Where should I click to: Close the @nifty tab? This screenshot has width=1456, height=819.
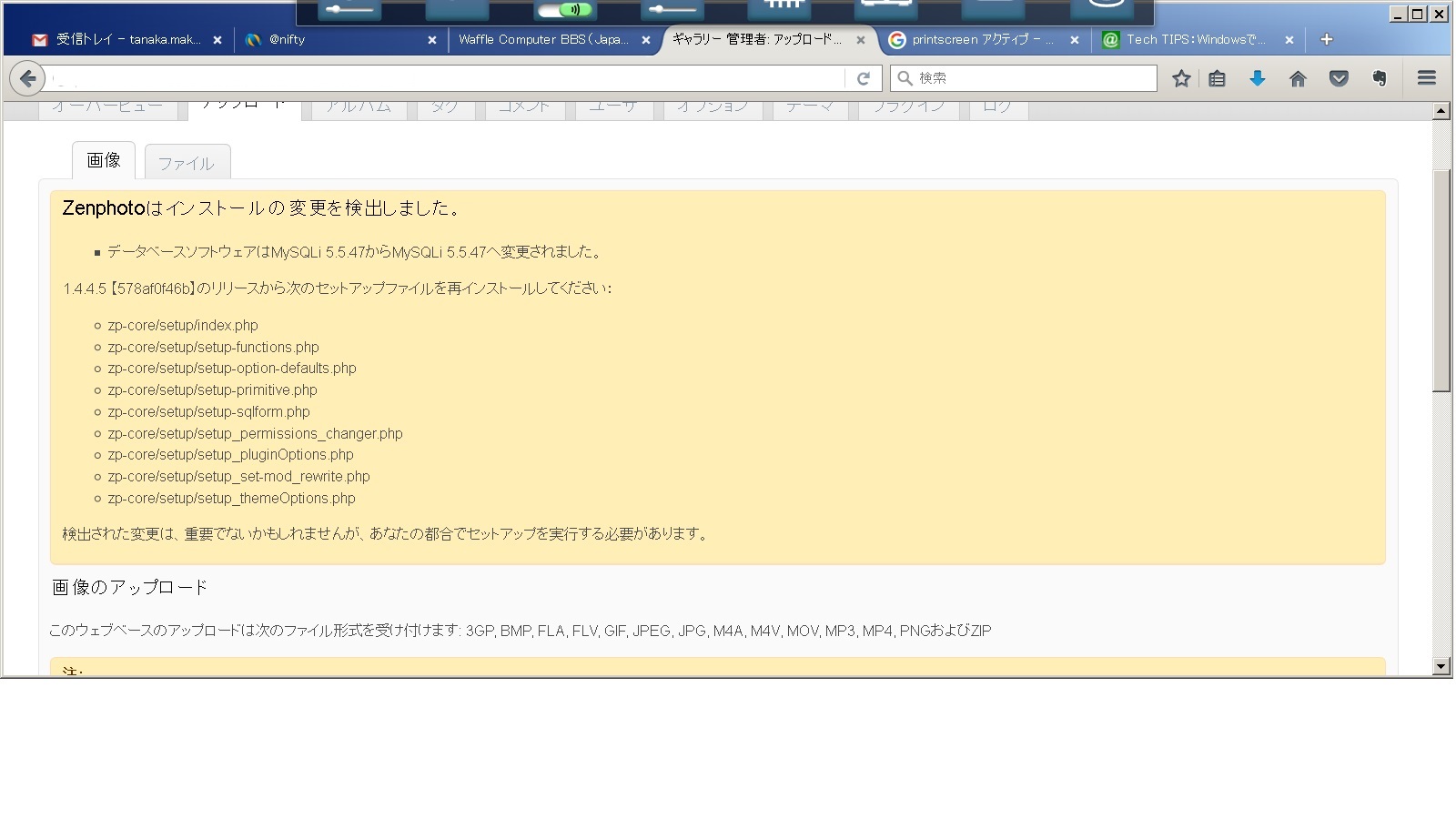432,40
